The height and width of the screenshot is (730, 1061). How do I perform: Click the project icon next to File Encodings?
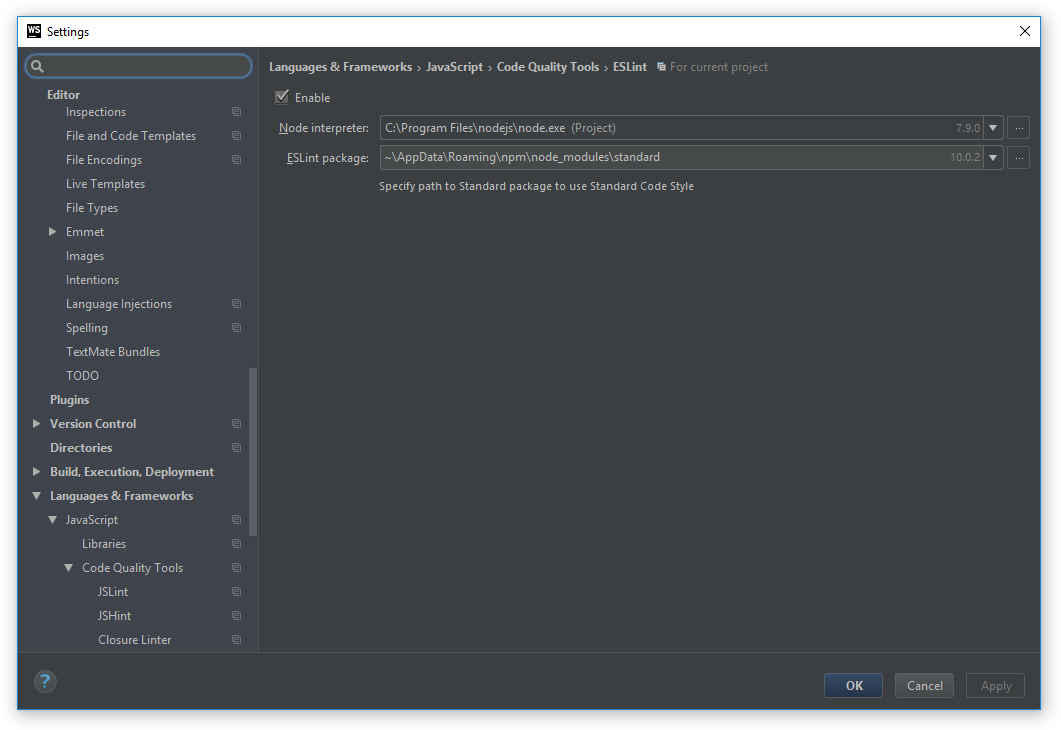click(236, 160)
